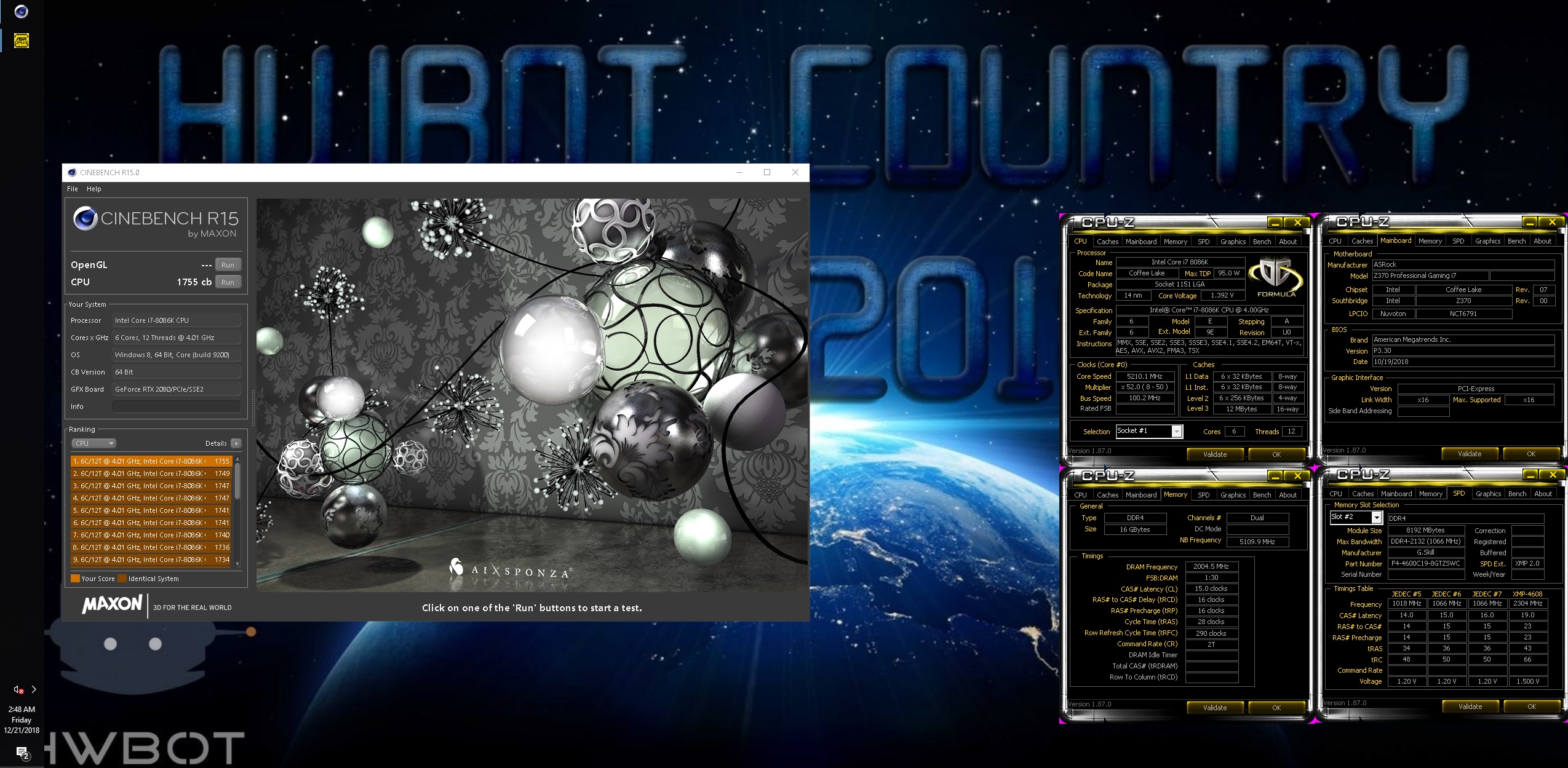
Task: Run the OpenGL benchmark
Action: click(228, 265)
